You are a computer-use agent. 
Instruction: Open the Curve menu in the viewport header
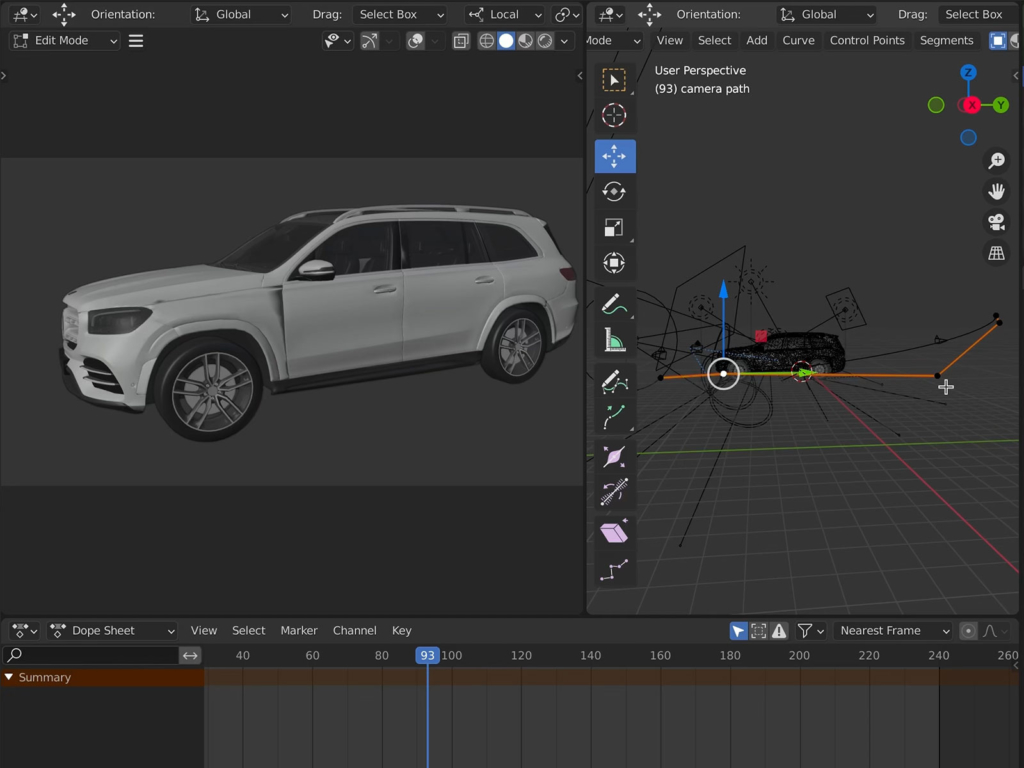pyautogui.click(x=798, y=40)
